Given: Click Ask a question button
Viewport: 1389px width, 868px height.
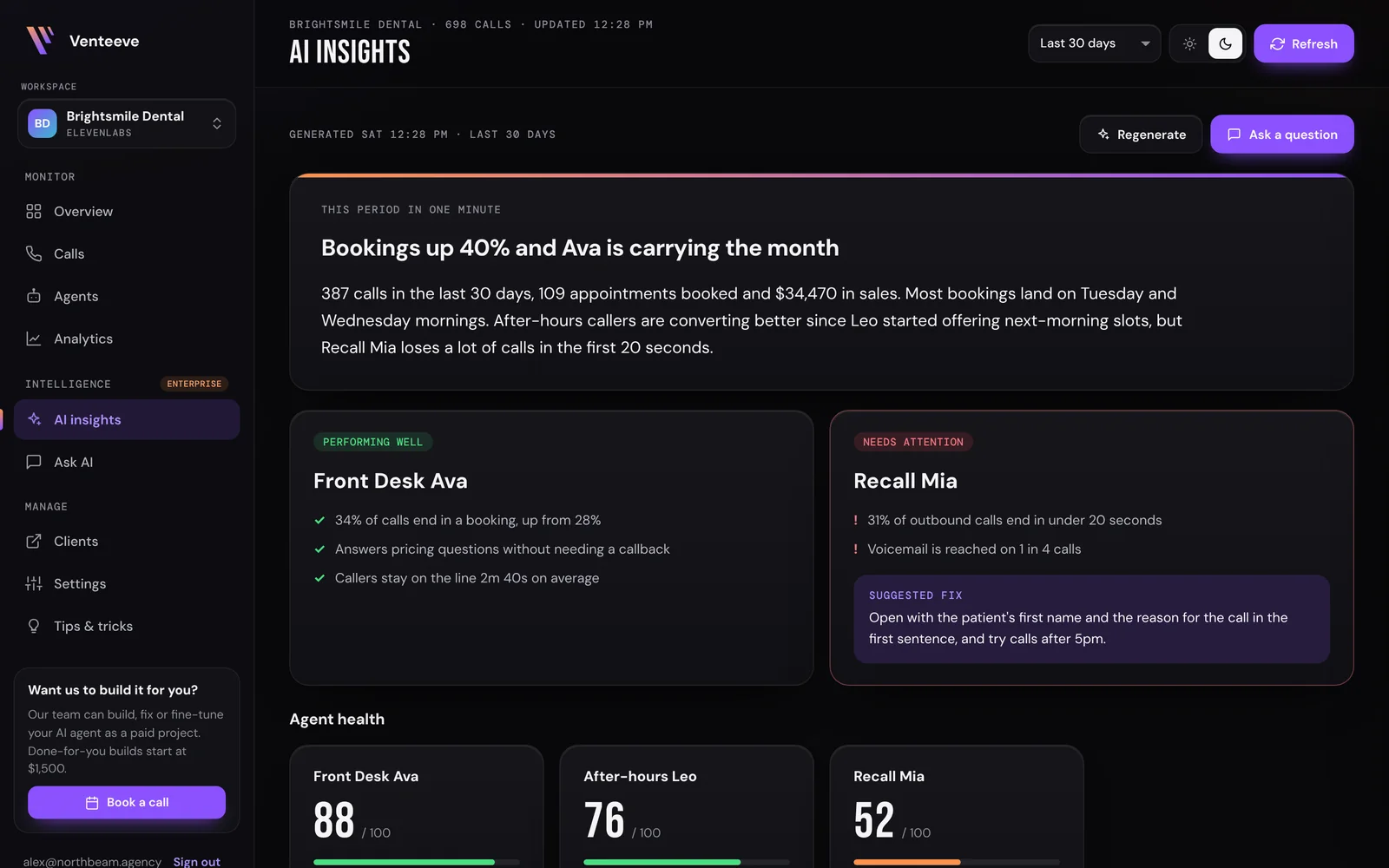Looking at the screenshot, I should 1282,135.
